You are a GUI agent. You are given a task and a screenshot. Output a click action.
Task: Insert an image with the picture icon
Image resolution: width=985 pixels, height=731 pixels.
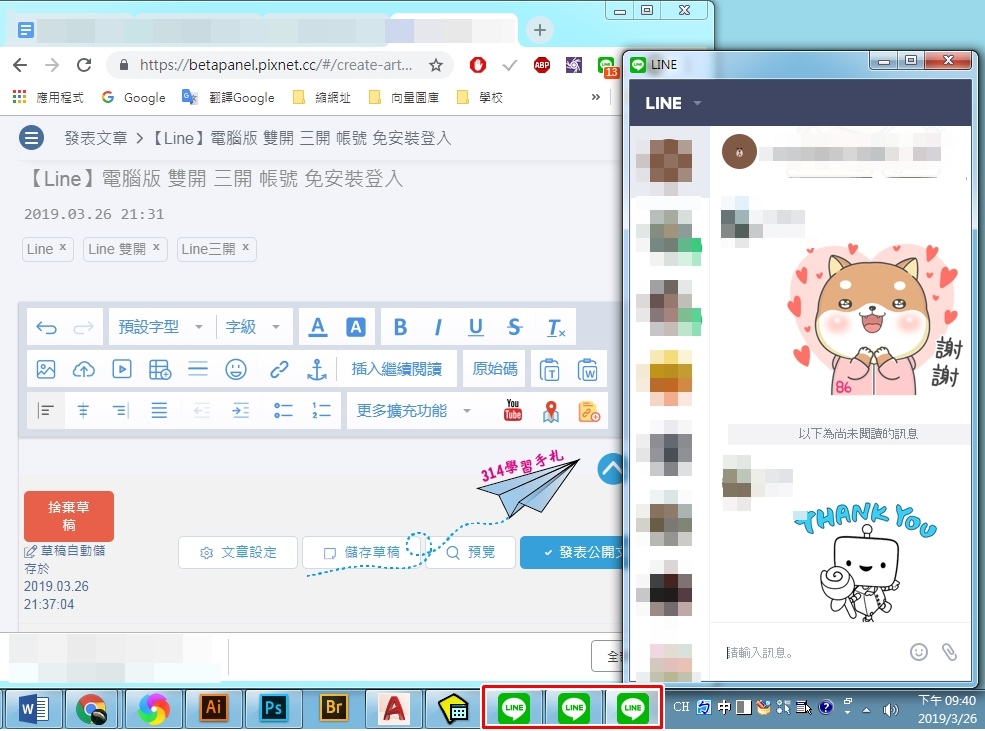pos(46,369)
